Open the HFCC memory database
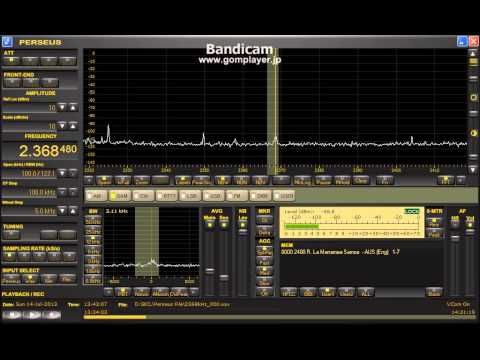Screen dimensions: 480x360 tap(289, 292)
